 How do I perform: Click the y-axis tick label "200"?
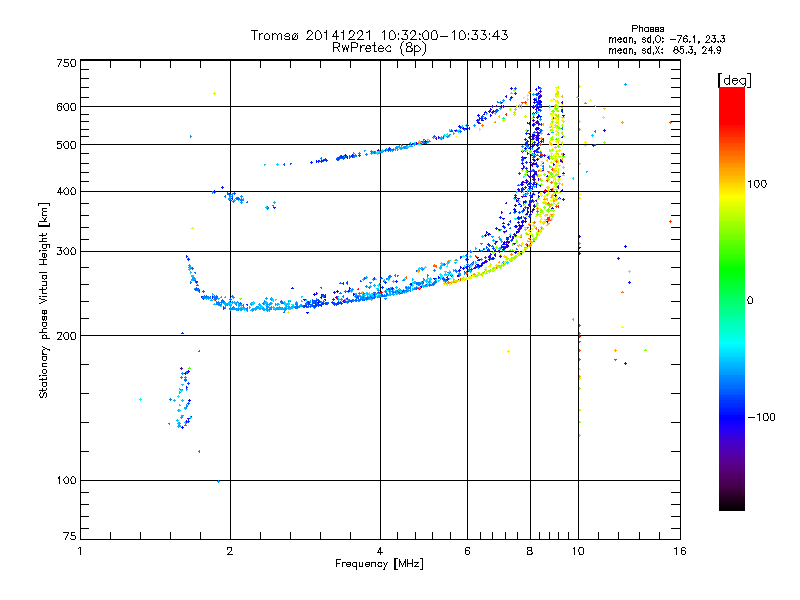66,336
